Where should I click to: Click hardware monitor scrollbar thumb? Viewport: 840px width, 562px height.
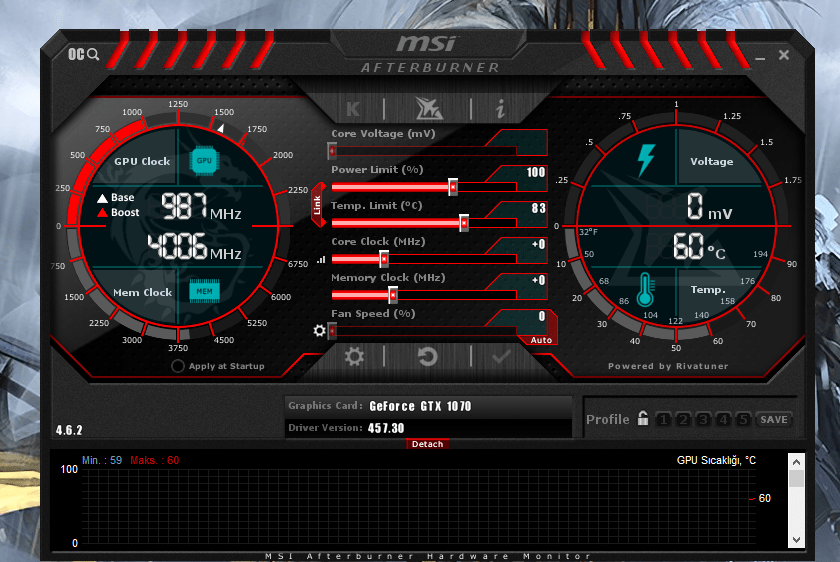(x=796, y=478)
